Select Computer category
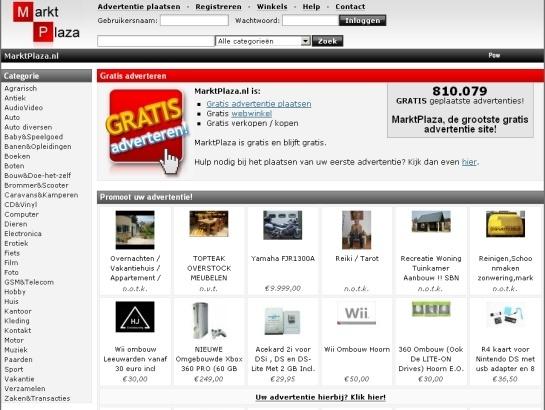The image size is (545, 410). tap(22, 215)
